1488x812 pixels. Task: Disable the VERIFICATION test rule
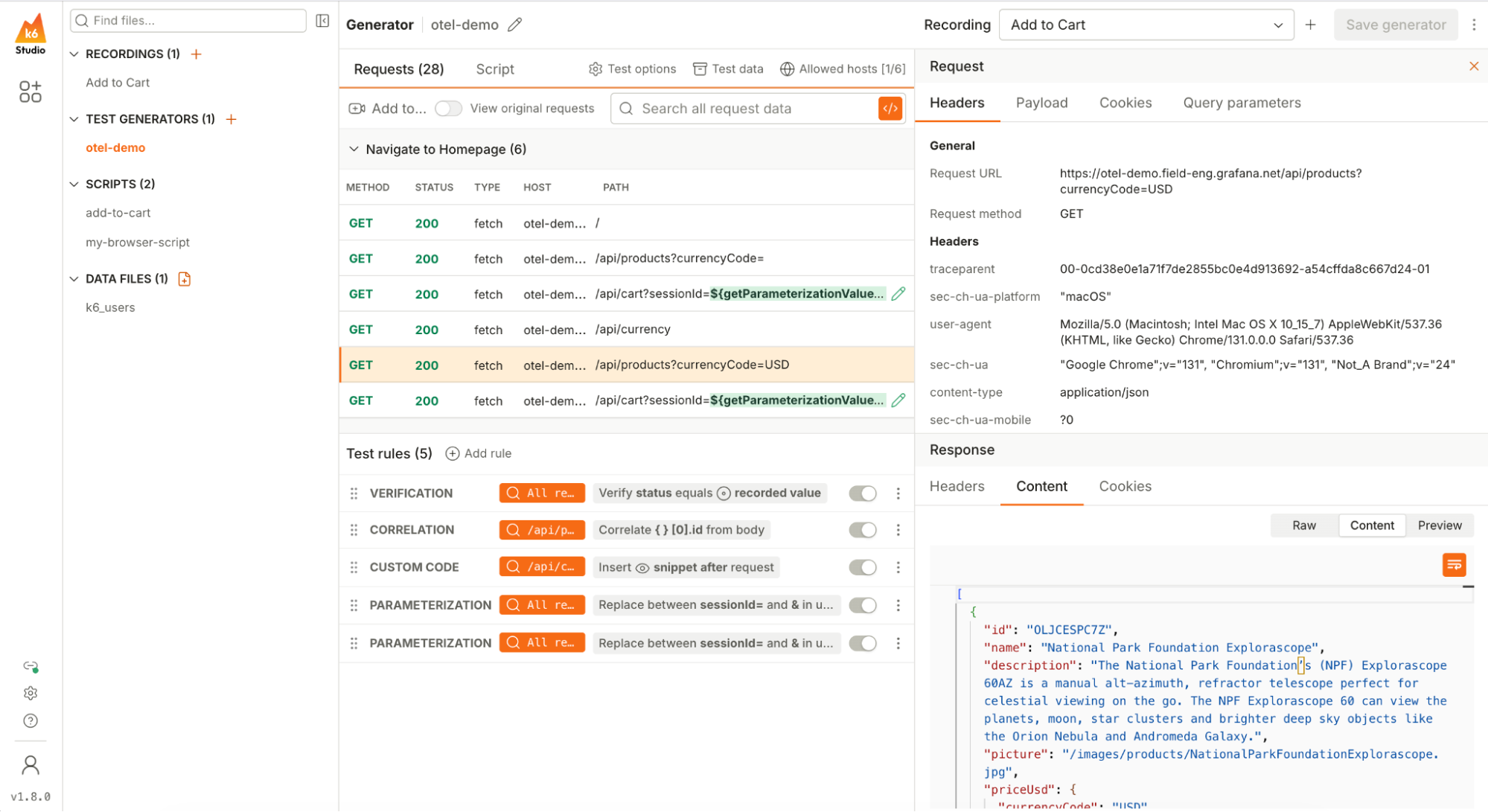[862, 493]
